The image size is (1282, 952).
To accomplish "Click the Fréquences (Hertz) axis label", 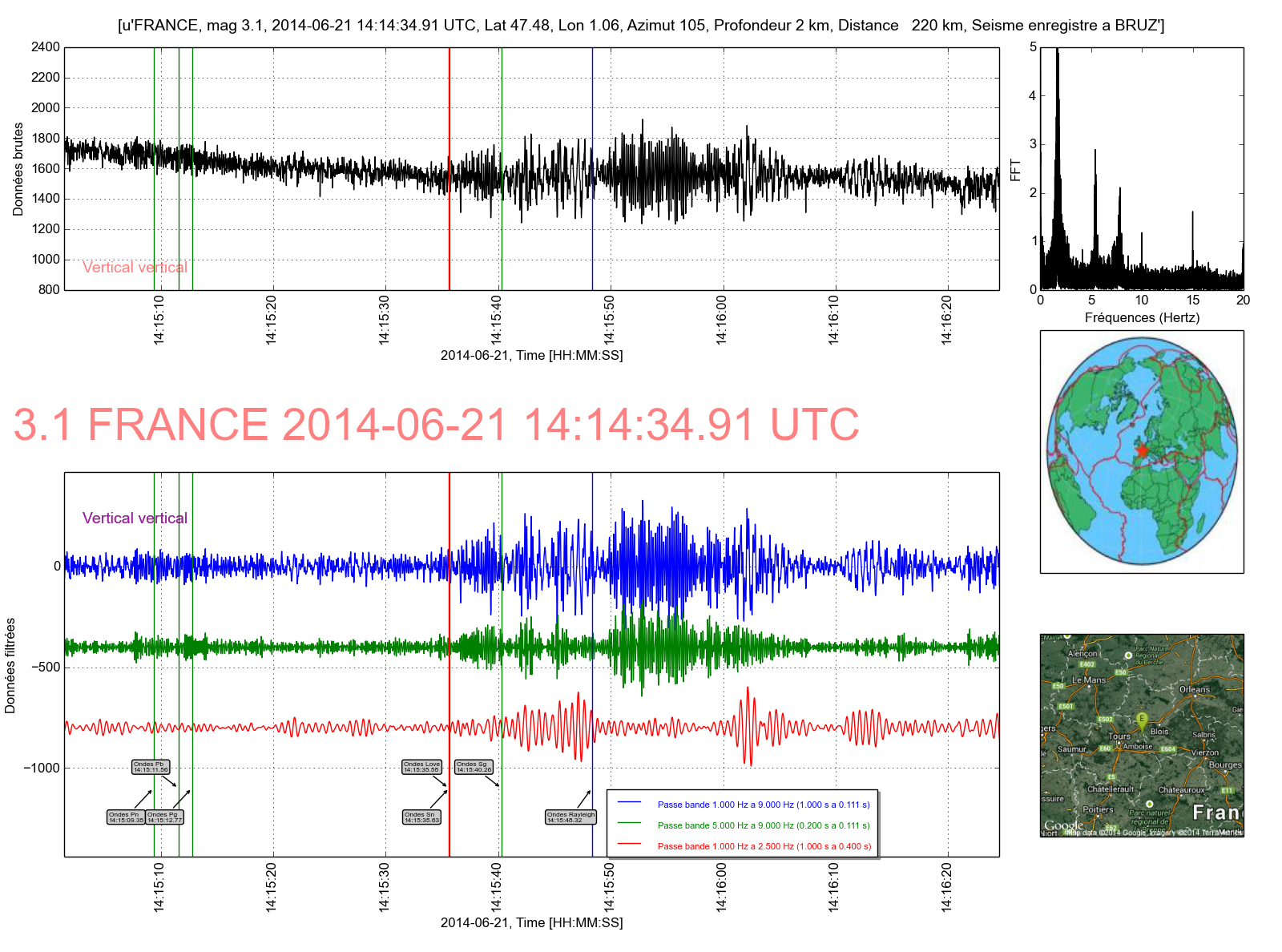I will (1142, 317).
